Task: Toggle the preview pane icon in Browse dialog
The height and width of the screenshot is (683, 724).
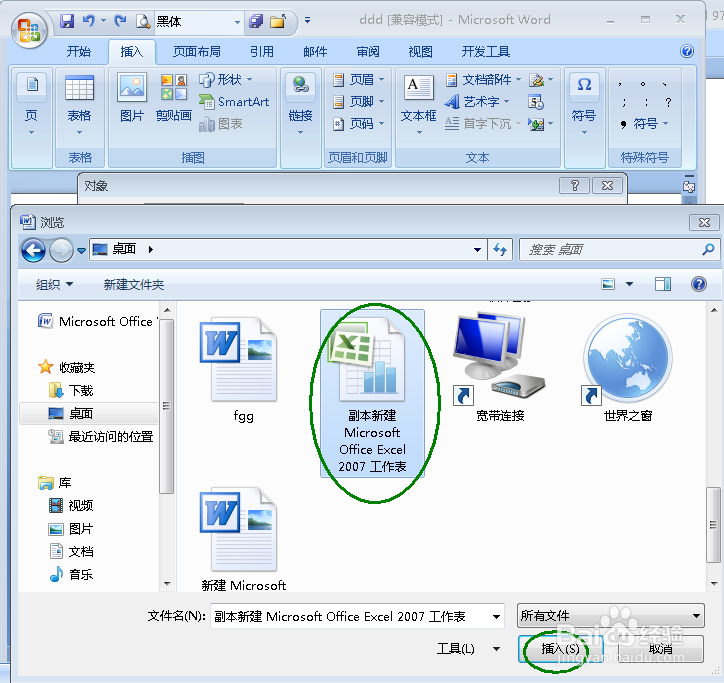Action: 663,284
